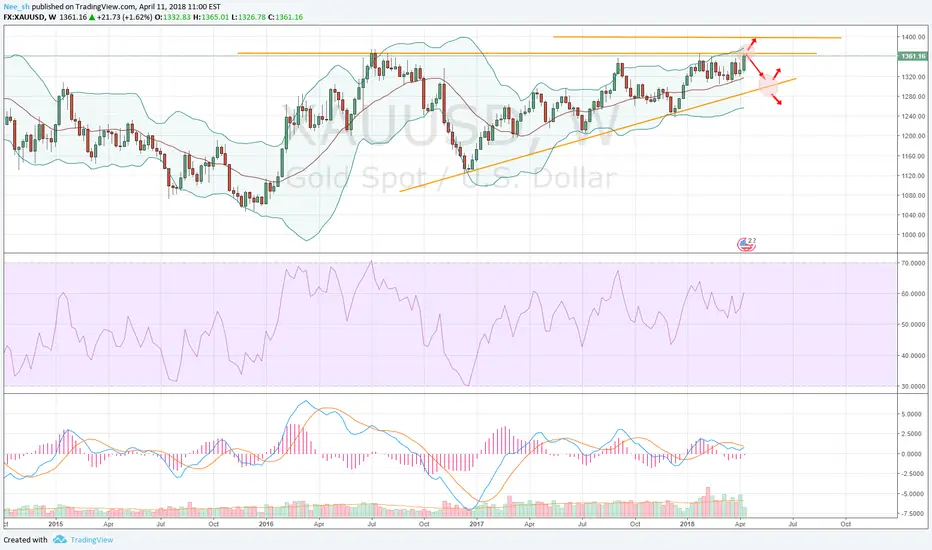Select the April 11, 2018 11:00 EST publish date
932x550 pixels.
click(x=180, y=7)
